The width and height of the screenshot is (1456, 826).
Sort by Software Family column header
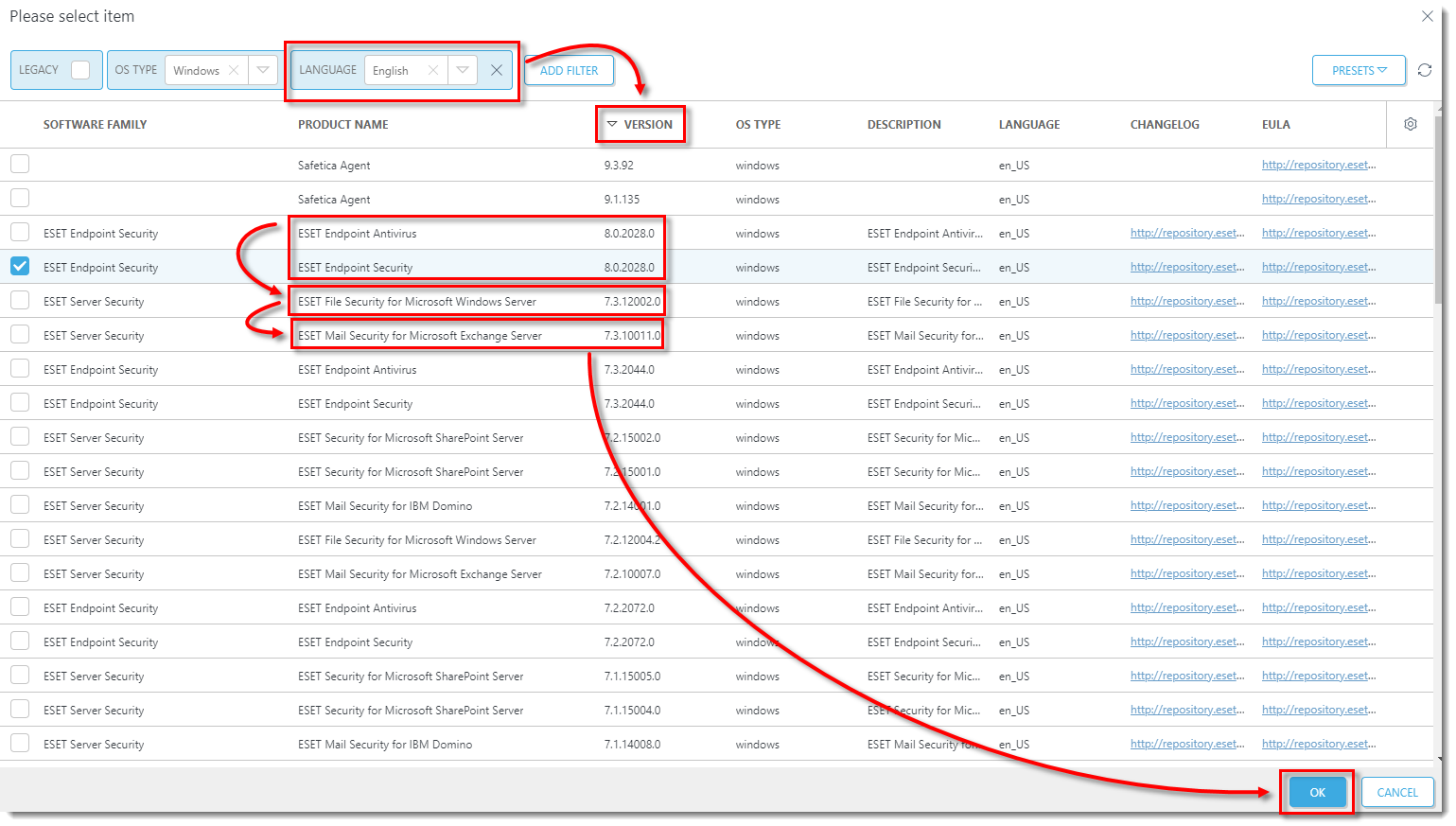click(x=95, y=124)
